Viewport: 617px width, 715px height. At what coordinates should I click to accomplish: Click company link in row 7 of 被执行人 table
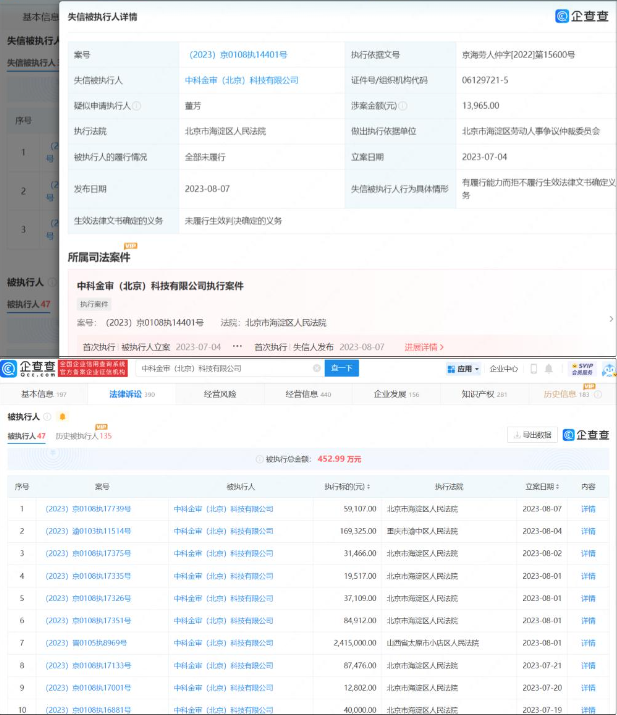click(x=223, y=643)
